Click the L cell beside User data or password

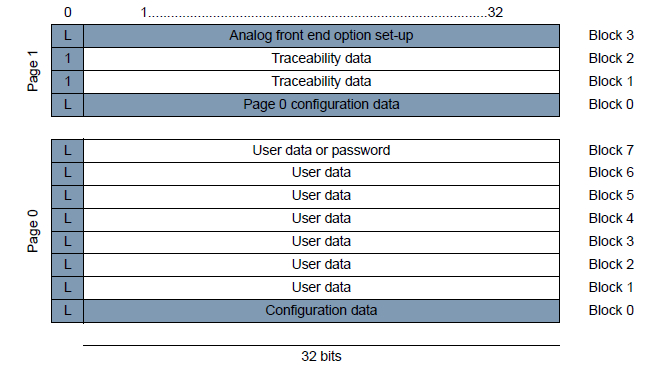click(68, 151)
